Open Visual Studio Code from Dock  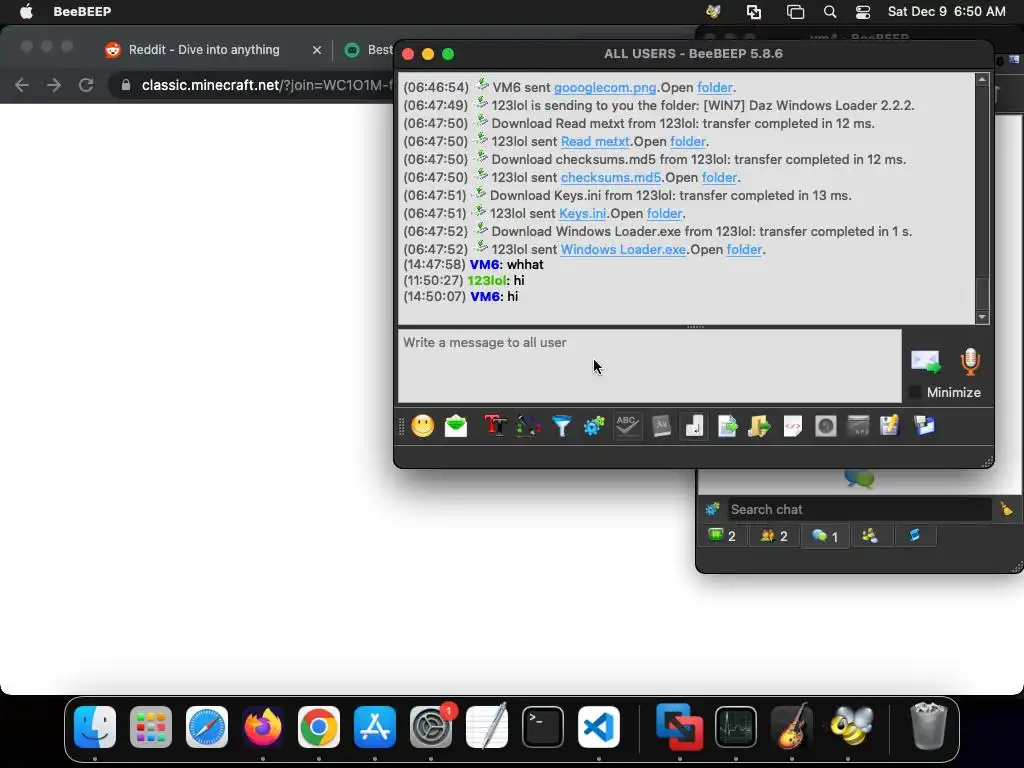(599, 727)
